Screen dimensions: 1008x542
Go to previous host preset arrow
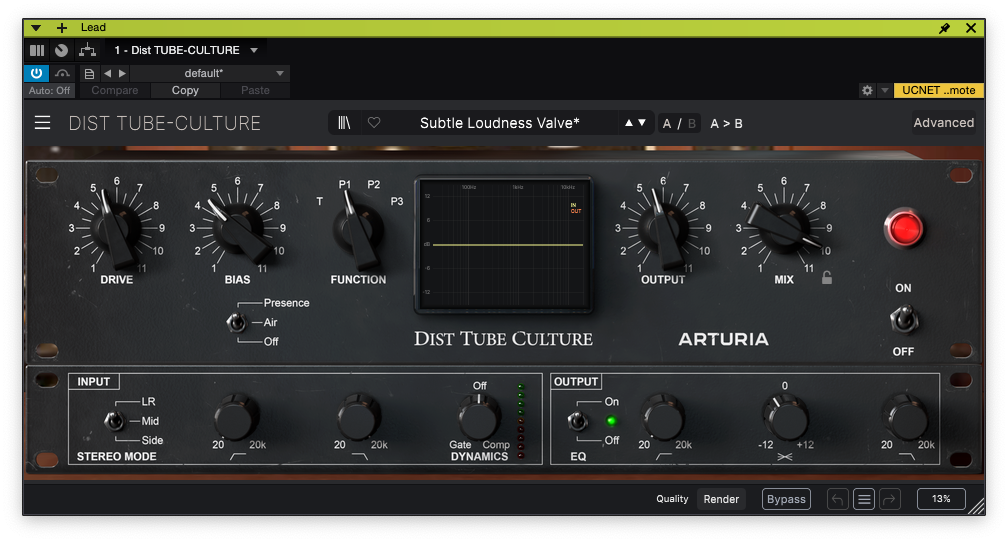[x=107, y=73]
